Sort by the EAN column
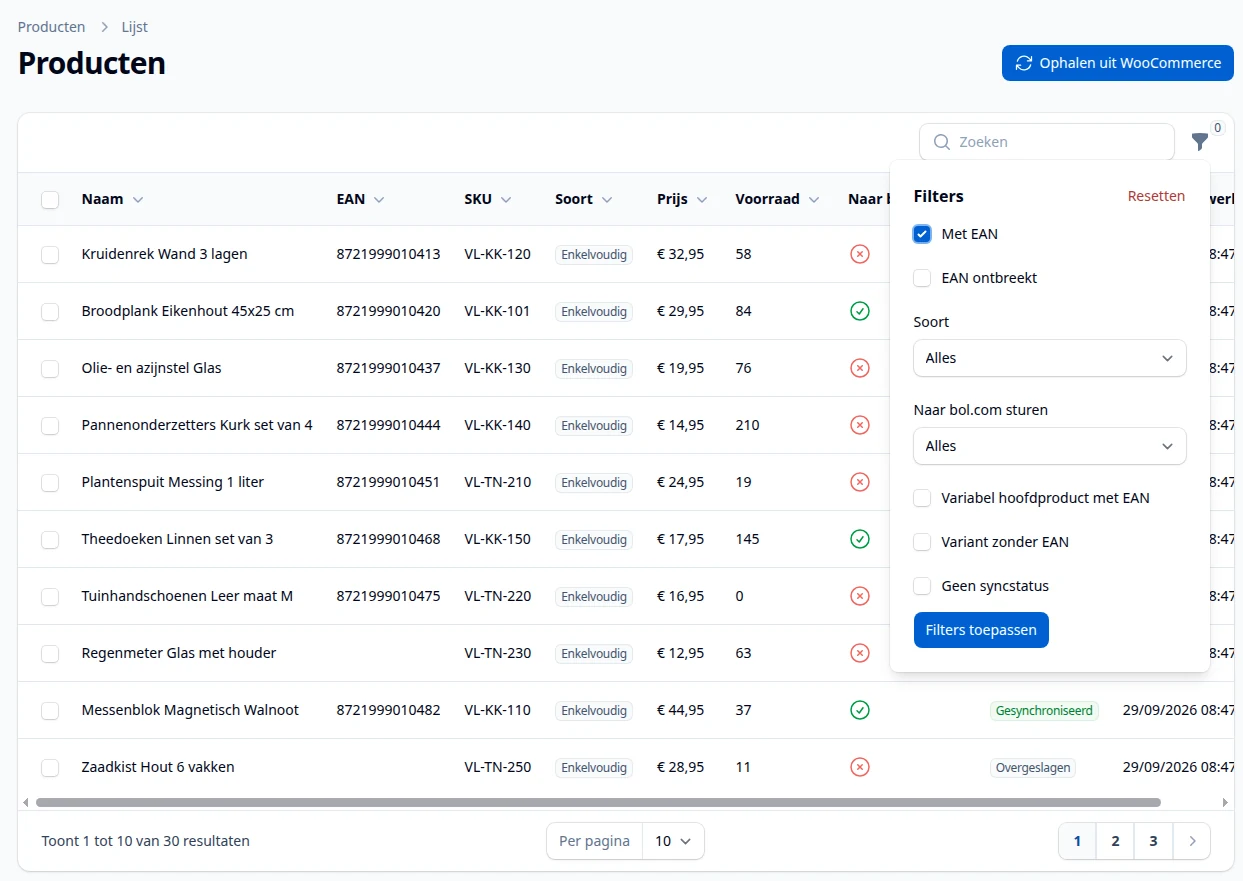The image size is (1243, 881). 360,199
